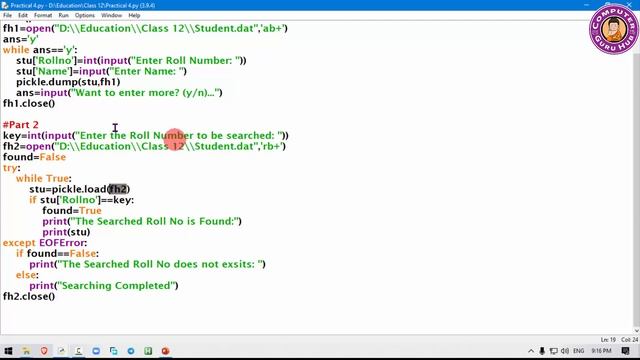Click the Python file icon in title bar
The image size is (640, 360).
pos(5,5)
